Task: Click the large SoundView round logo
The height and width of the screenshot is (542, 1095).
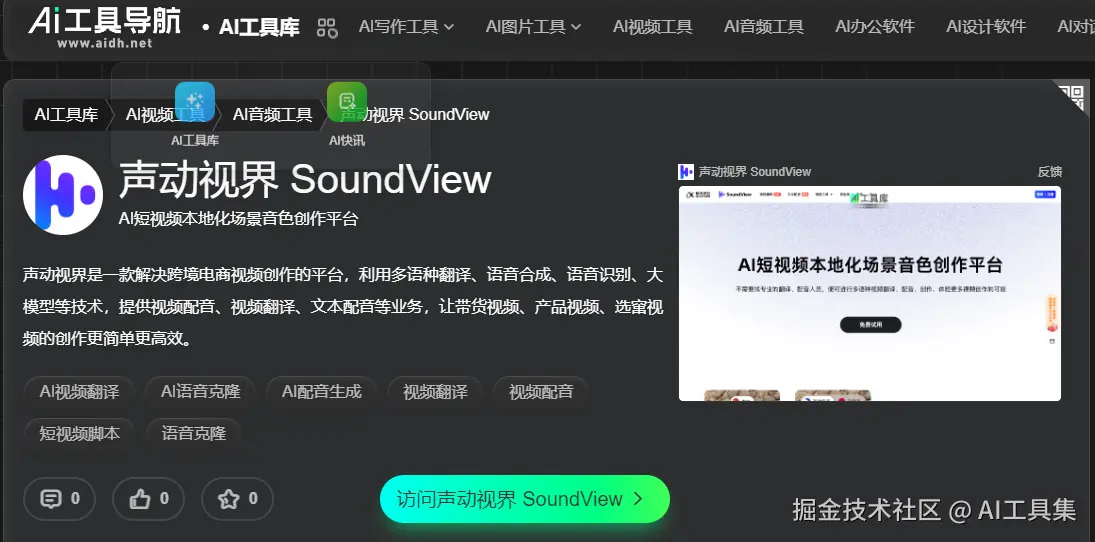Action: click(x=63, y=195)
